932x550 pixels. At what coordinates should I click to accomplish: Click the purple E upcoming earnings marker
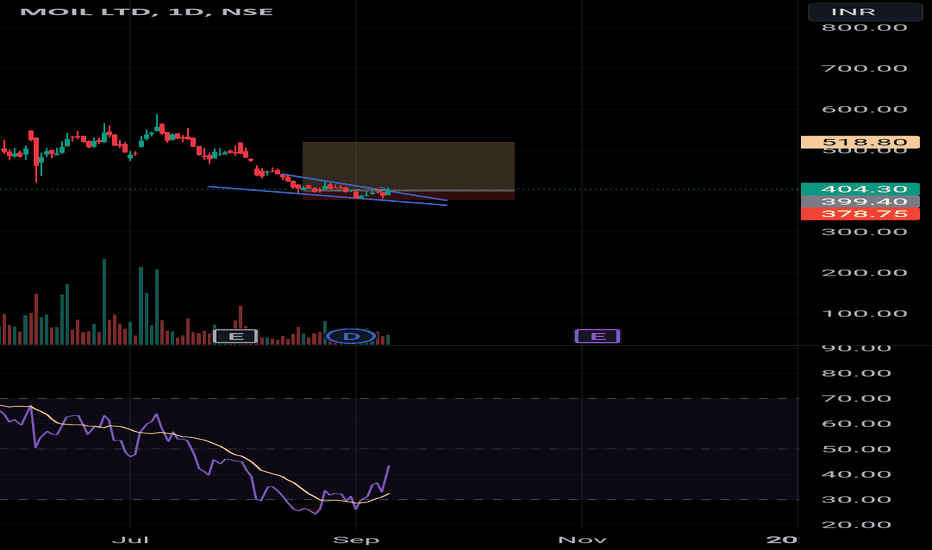(x=597, y=337)
